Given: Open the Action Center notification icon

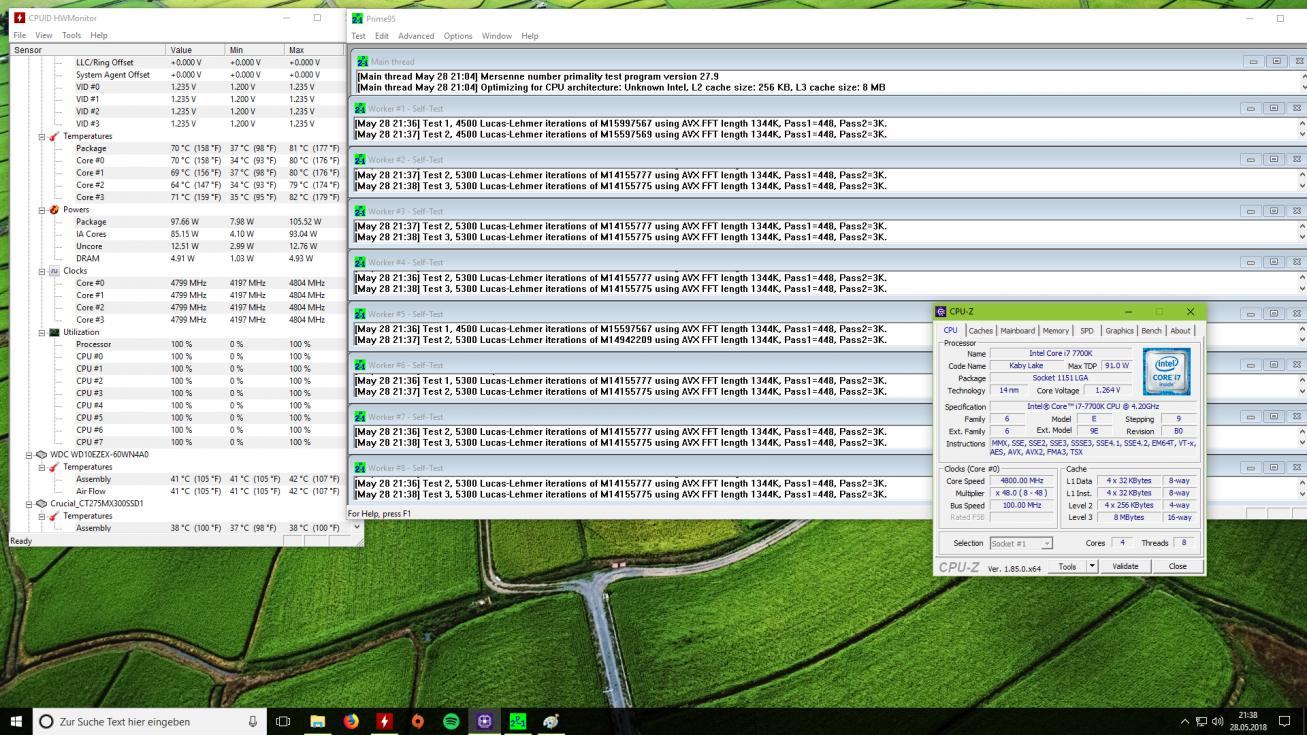Looking at the screenshot, I should pos(1285,721).
